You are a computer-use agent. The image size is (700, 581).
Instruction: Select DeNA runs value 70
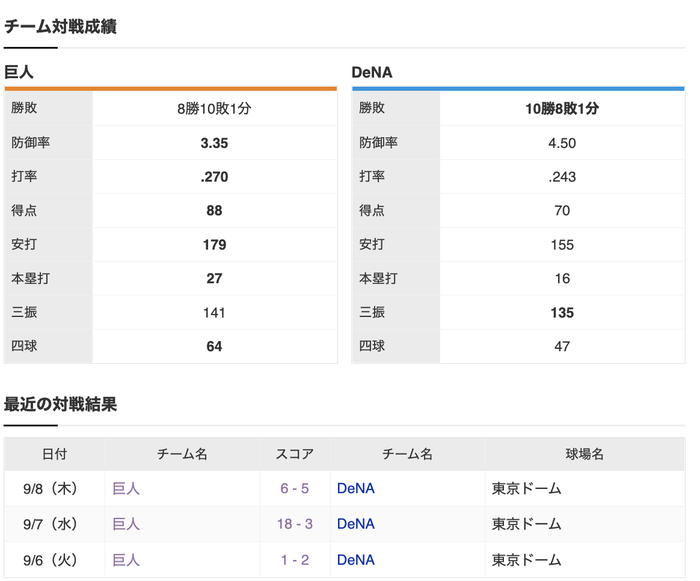pyautogui.click(x=562, y=210)
